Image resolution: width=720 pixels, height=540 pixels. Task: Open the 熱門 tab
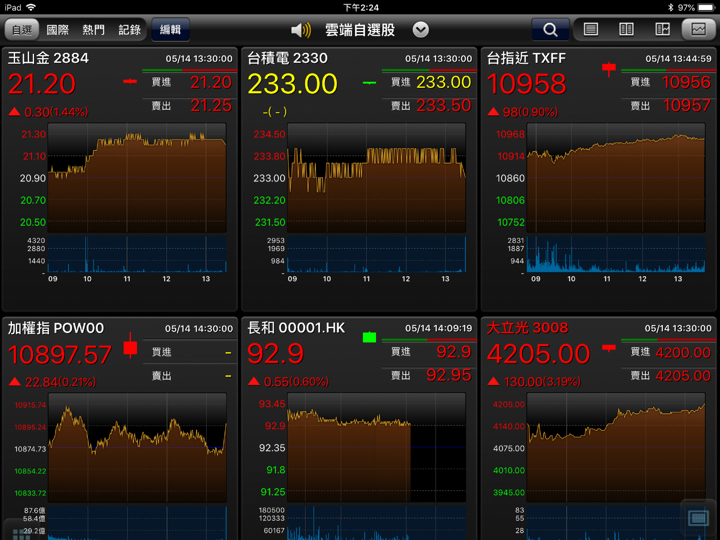click(94, 30)
